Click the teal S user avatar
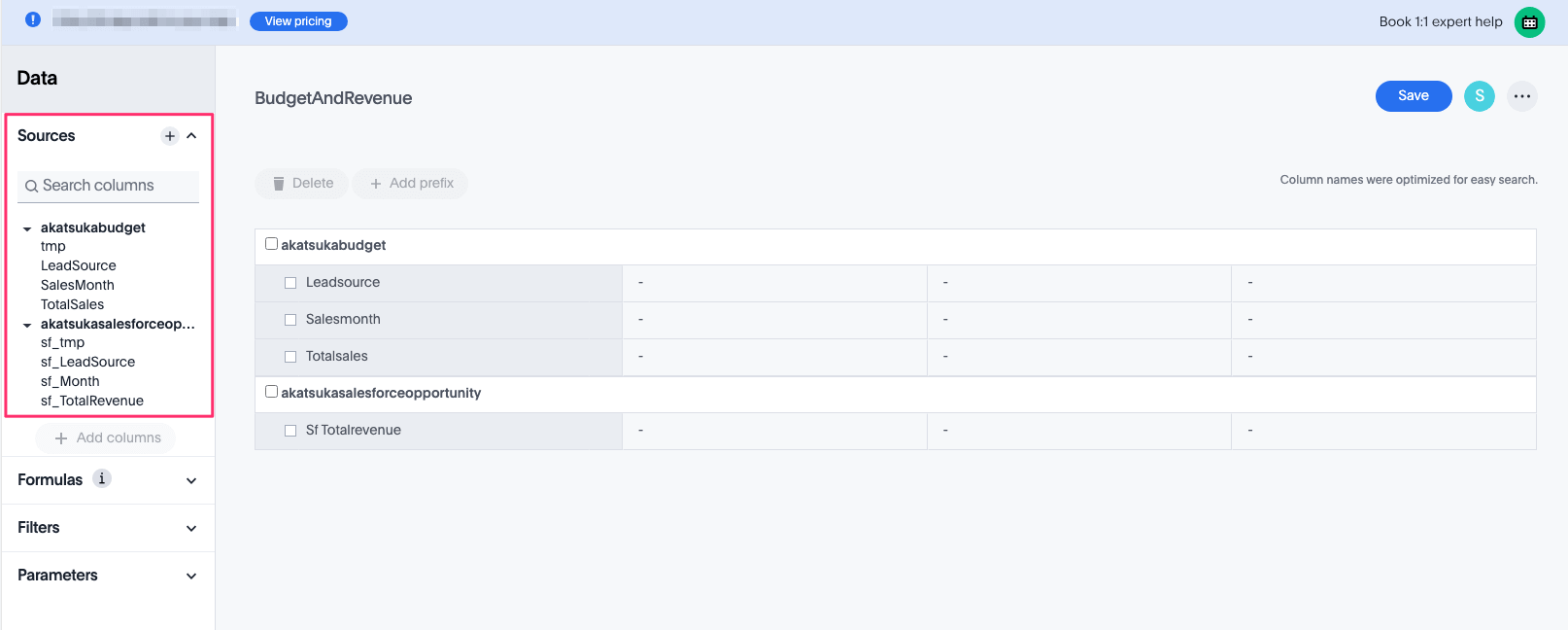The height and width of the screenshot is (630, 1568). click(1479, 96)
